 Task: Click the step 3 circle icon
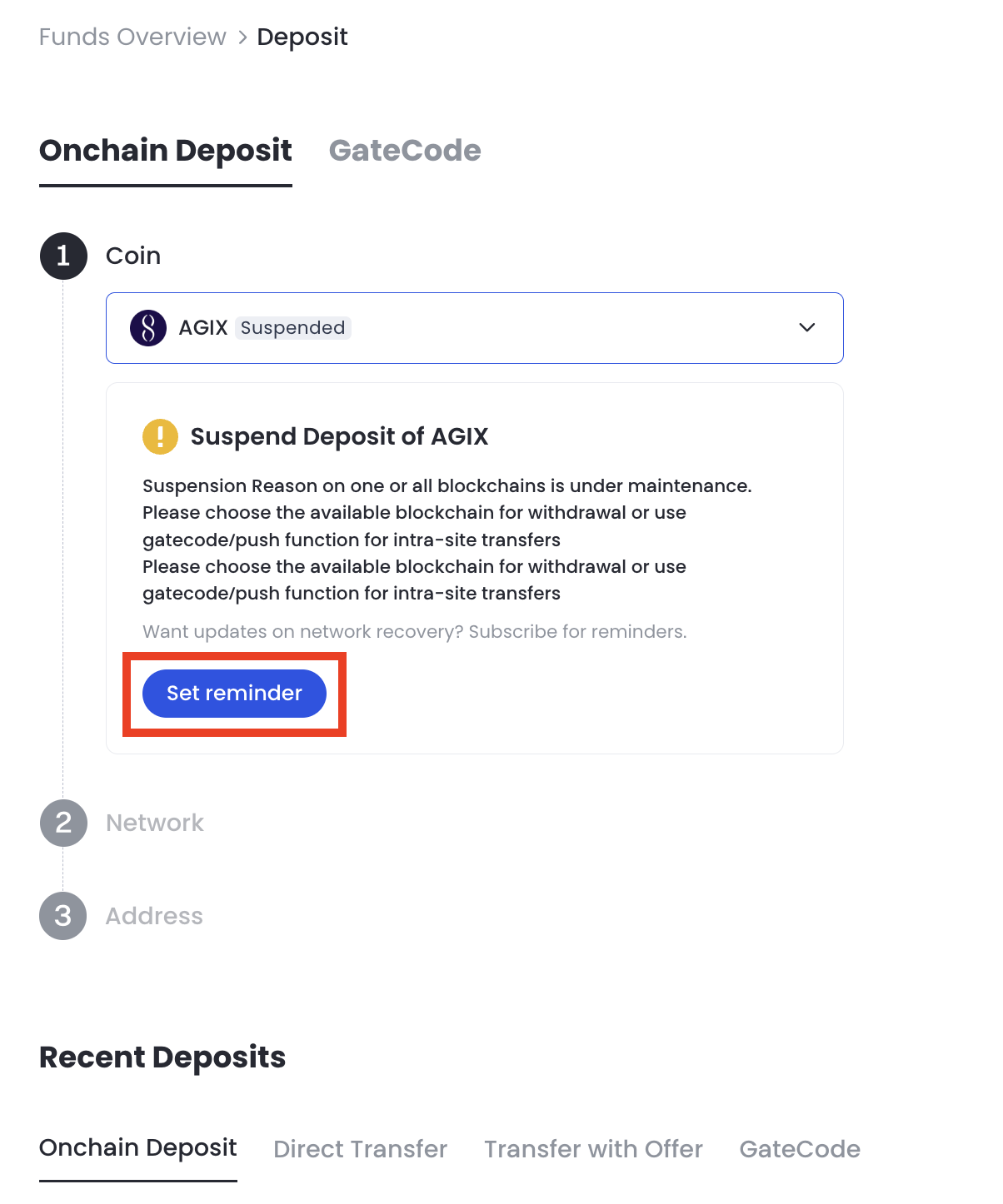63,916
